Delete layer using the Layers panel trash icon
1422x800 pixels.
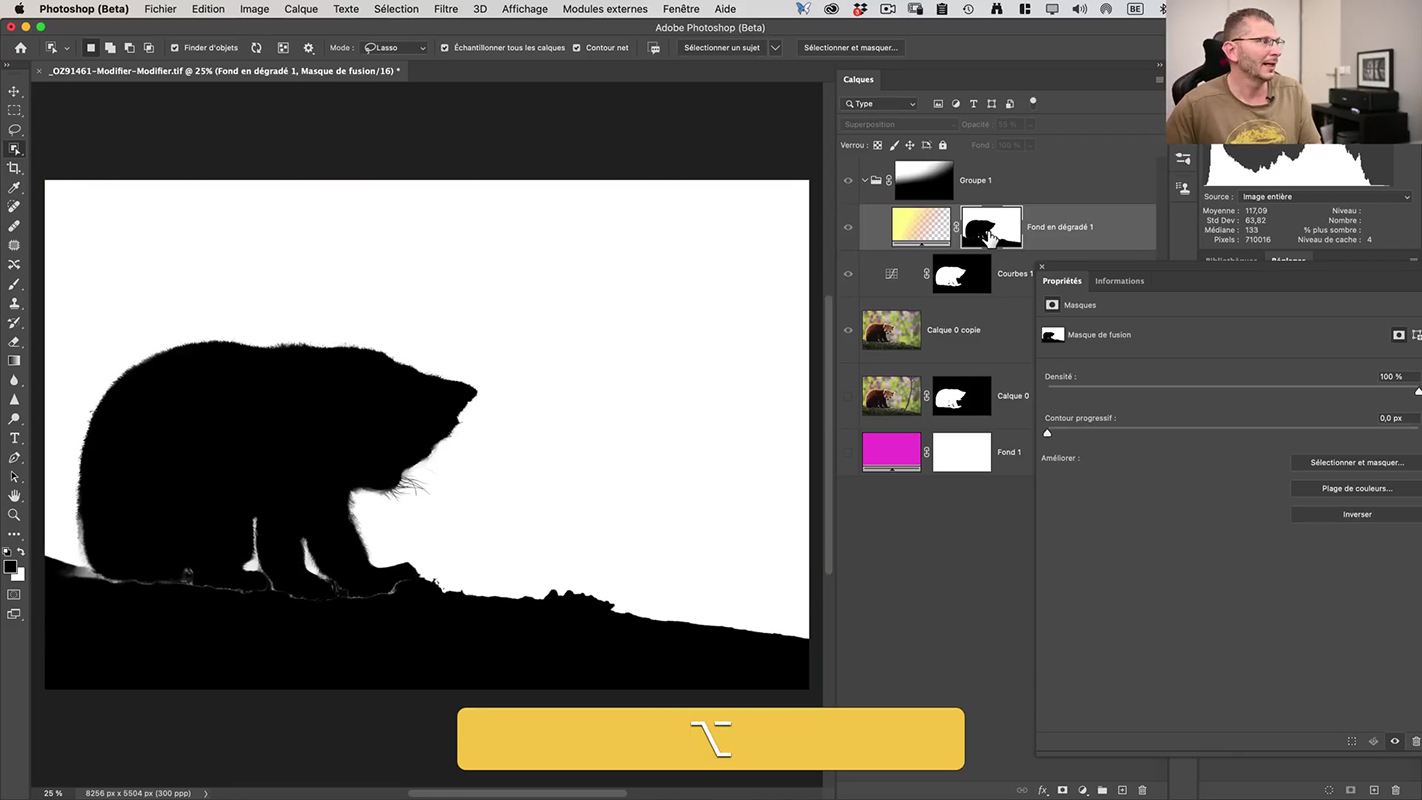(x=1142, y=790)
